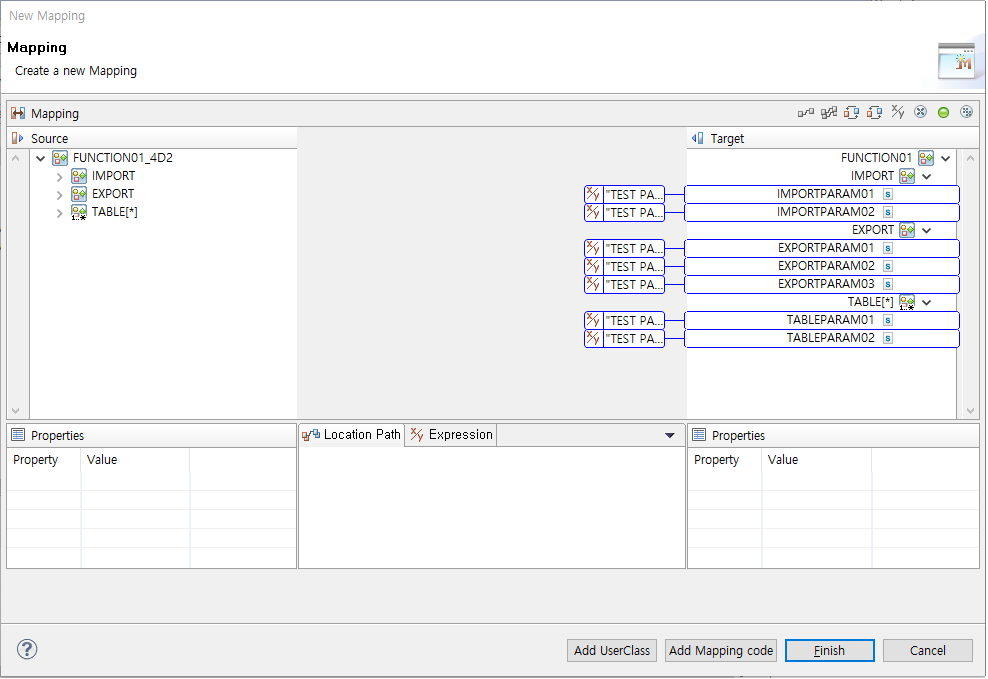The height and width of the screenshot is (679, 988).
Task: Open the help question mark icon
Action: tap(26, 649)
